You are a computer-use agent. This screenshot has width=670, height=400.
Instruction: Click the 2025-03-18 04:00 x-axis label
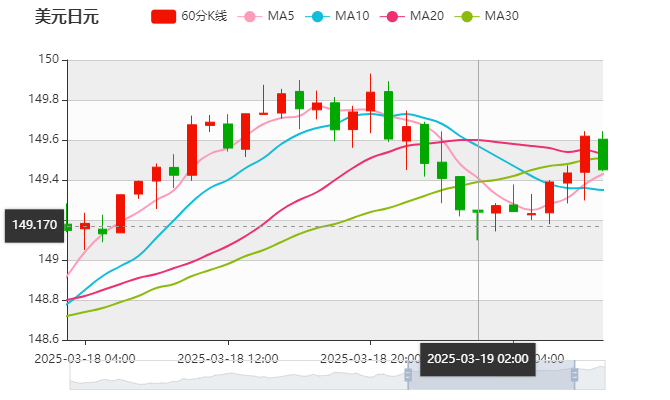[85, 357]
